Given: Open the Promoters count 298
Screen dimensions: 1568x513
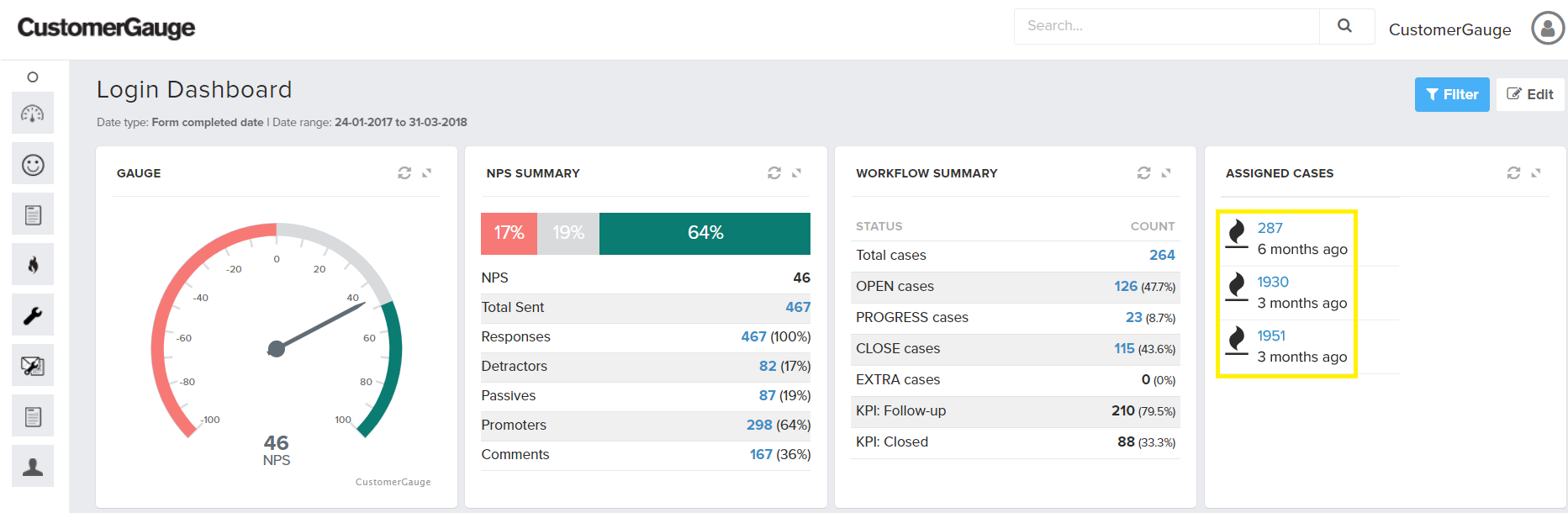Looking at the screenshot, I should 759,425.
